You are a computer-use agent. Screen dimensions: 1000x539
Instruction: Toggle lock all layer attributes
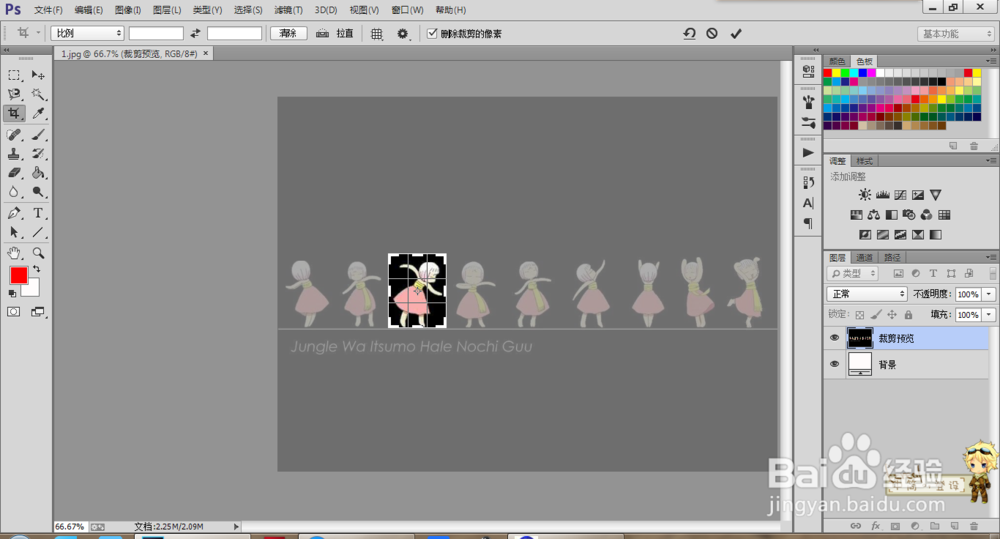click(x=908, y=314)
